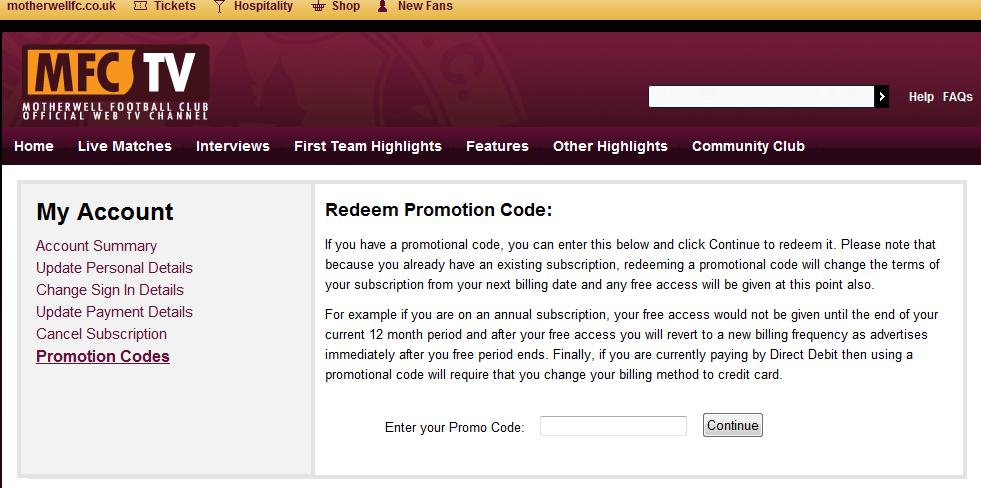Click the Shop basket icon
Image resolution: width=981 pixels, height=488 pixels.
click(318, 6)
